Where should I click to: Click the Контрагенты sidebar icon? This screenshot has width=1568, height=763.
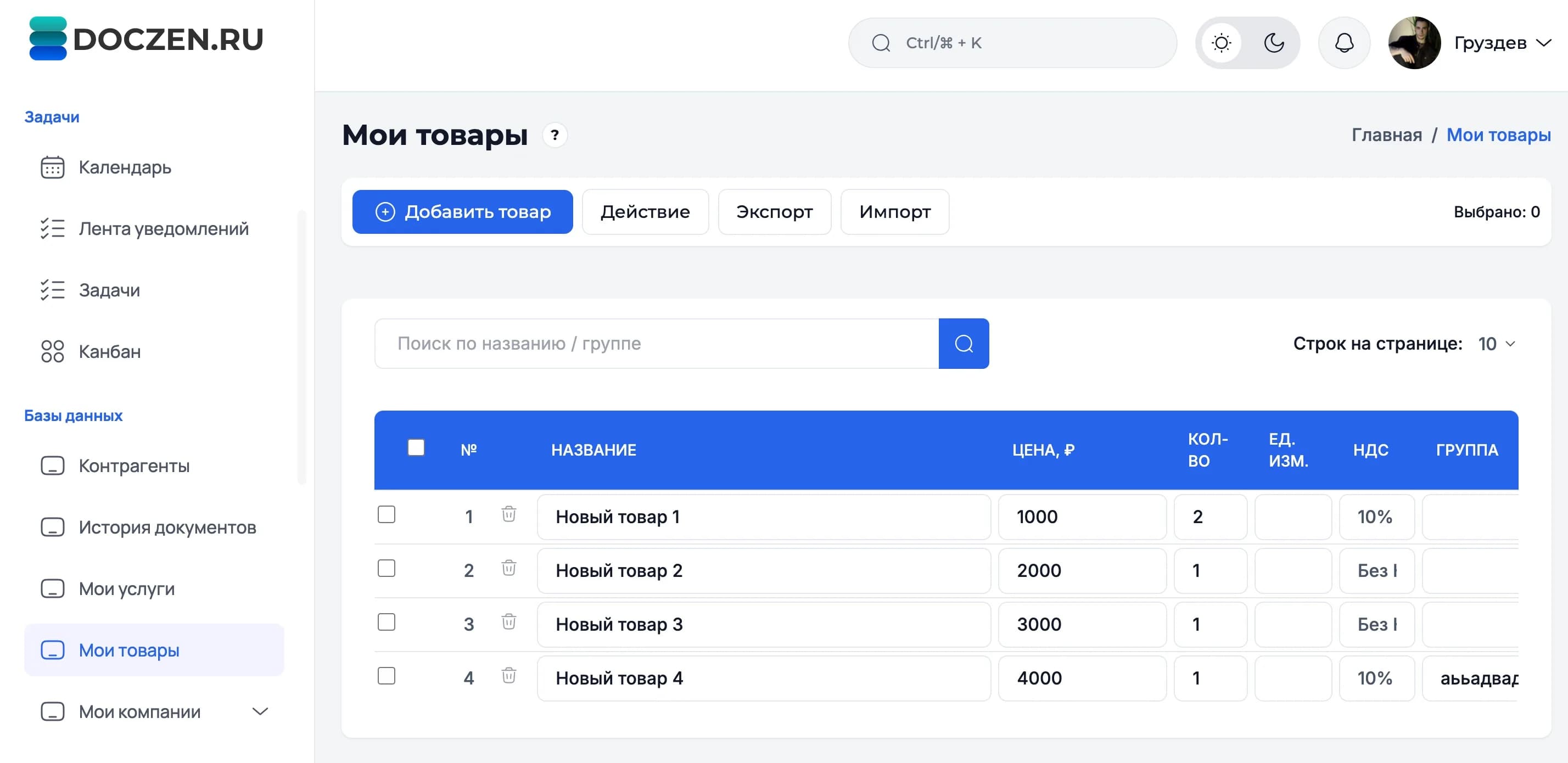coord(52,466)
